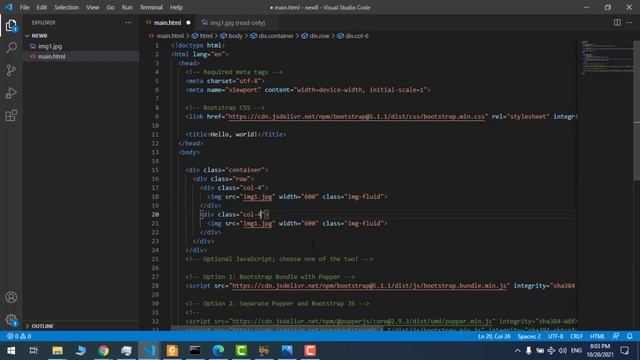This screenshot has width=640, height=360.
Task: Click CRLF end of line selector
Action: click(576, 336)
